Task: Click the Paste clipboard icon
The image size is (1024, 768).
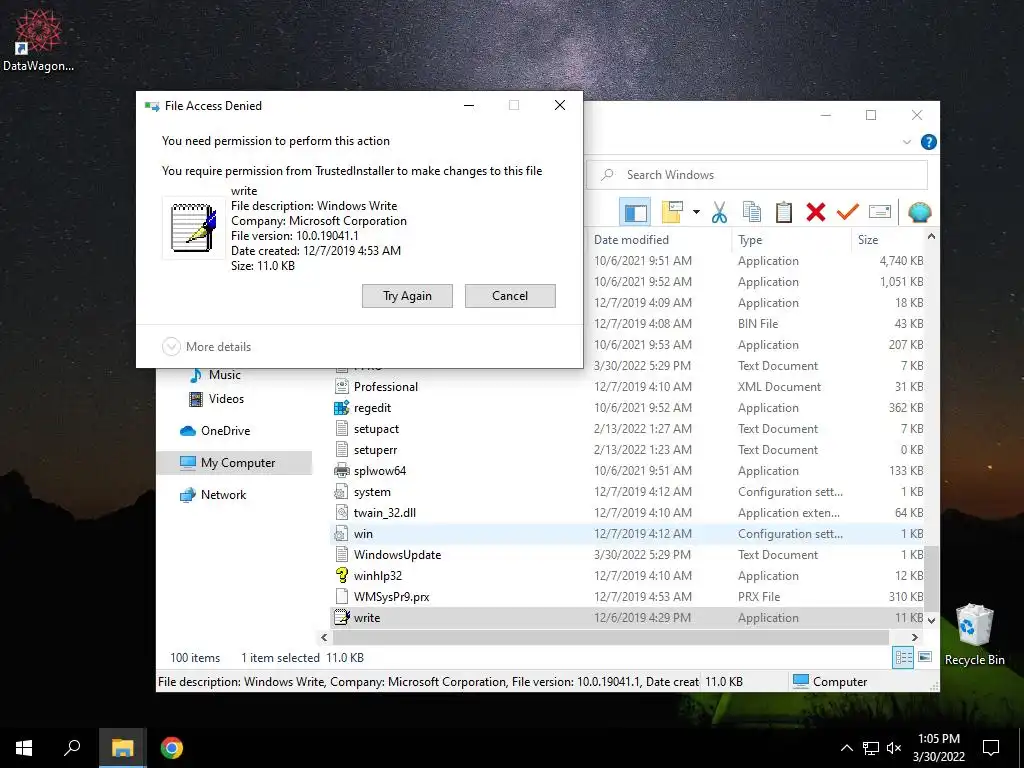Action: (x=784, y=212)
